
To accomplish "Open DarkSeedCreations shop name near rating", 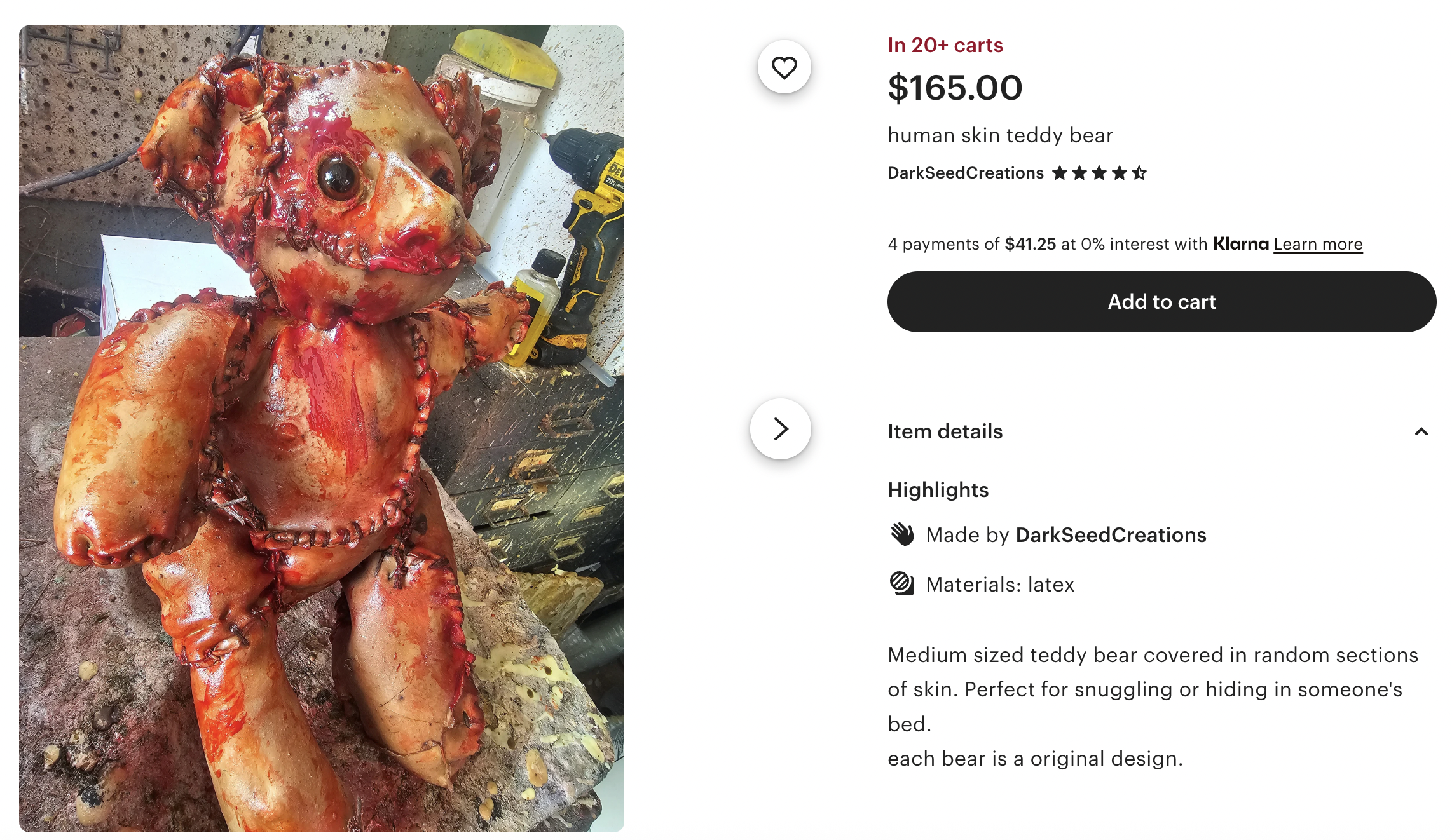I will click(x=965, y=173).
